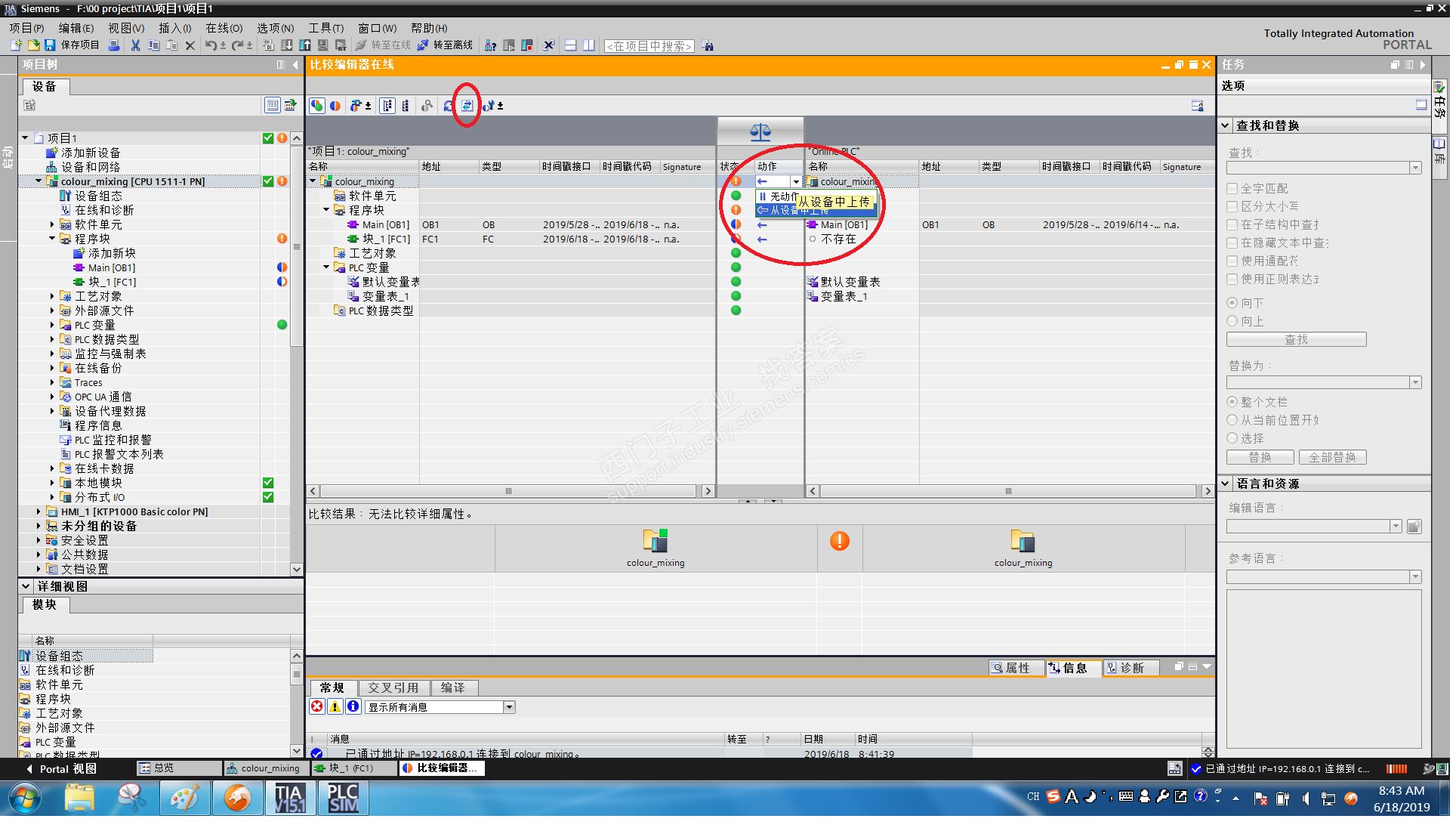Click the execute actions icon in compare toolbar
This screenshot has width=1456, height=828.
(467, 106)
